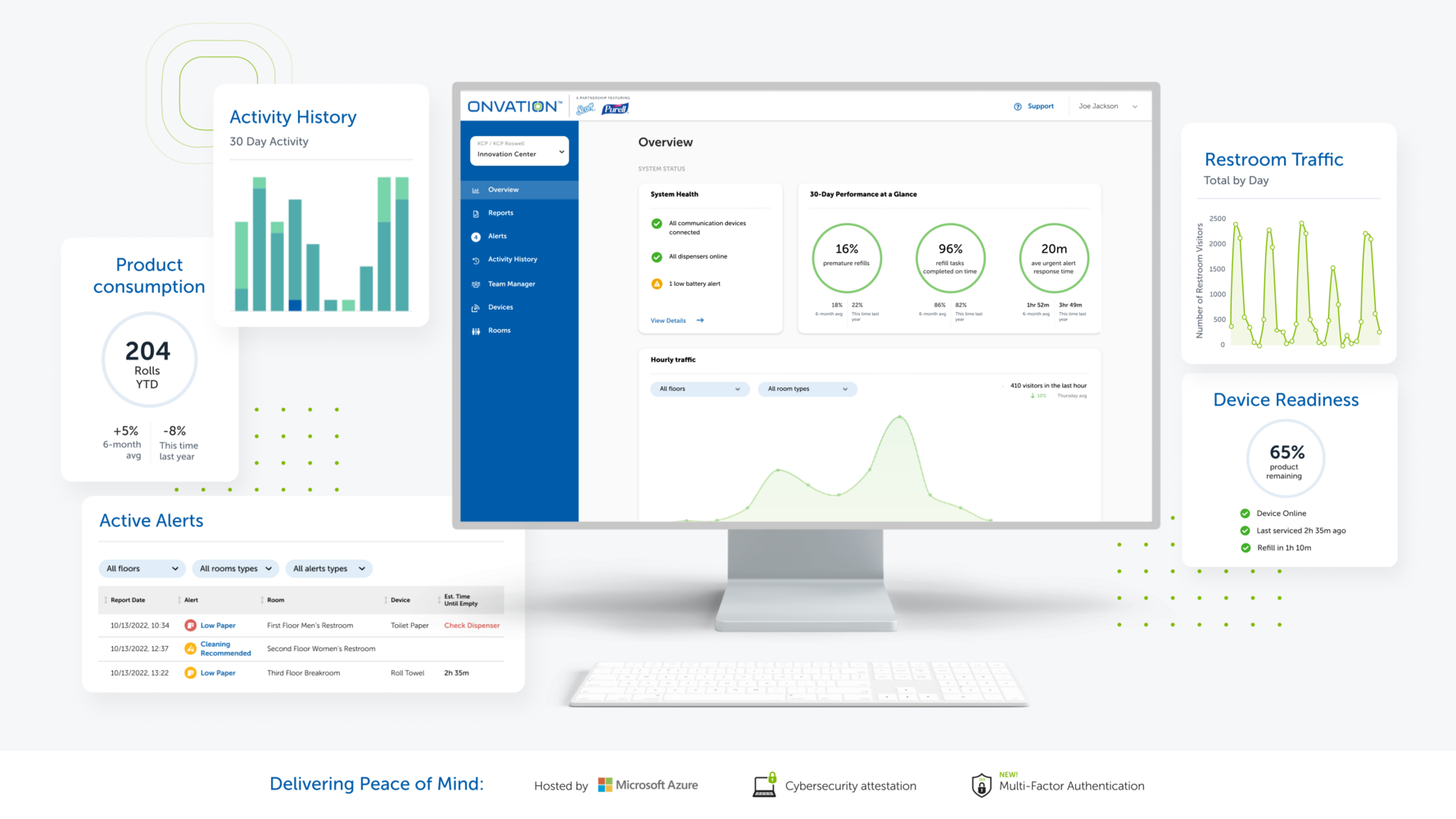Viewport: 1456px width, 819px height.
Task: Click the 20m alert response time gauge
Action: (x=1054, y=258)
